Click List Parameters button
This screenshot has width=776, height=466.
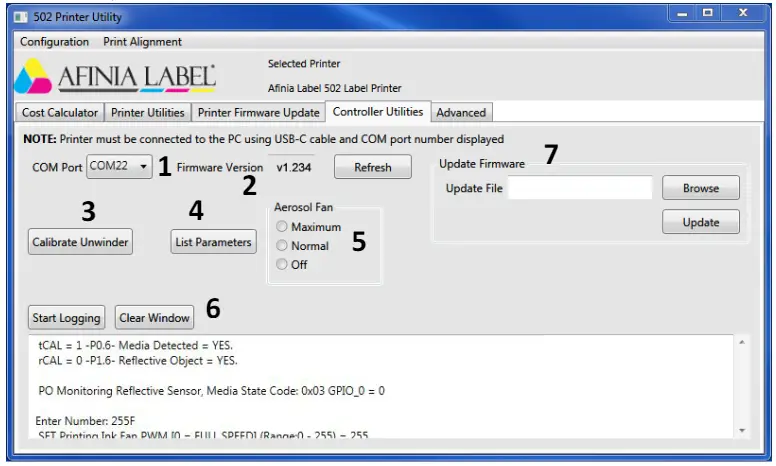pyautogui.click(x=212, y=242)
